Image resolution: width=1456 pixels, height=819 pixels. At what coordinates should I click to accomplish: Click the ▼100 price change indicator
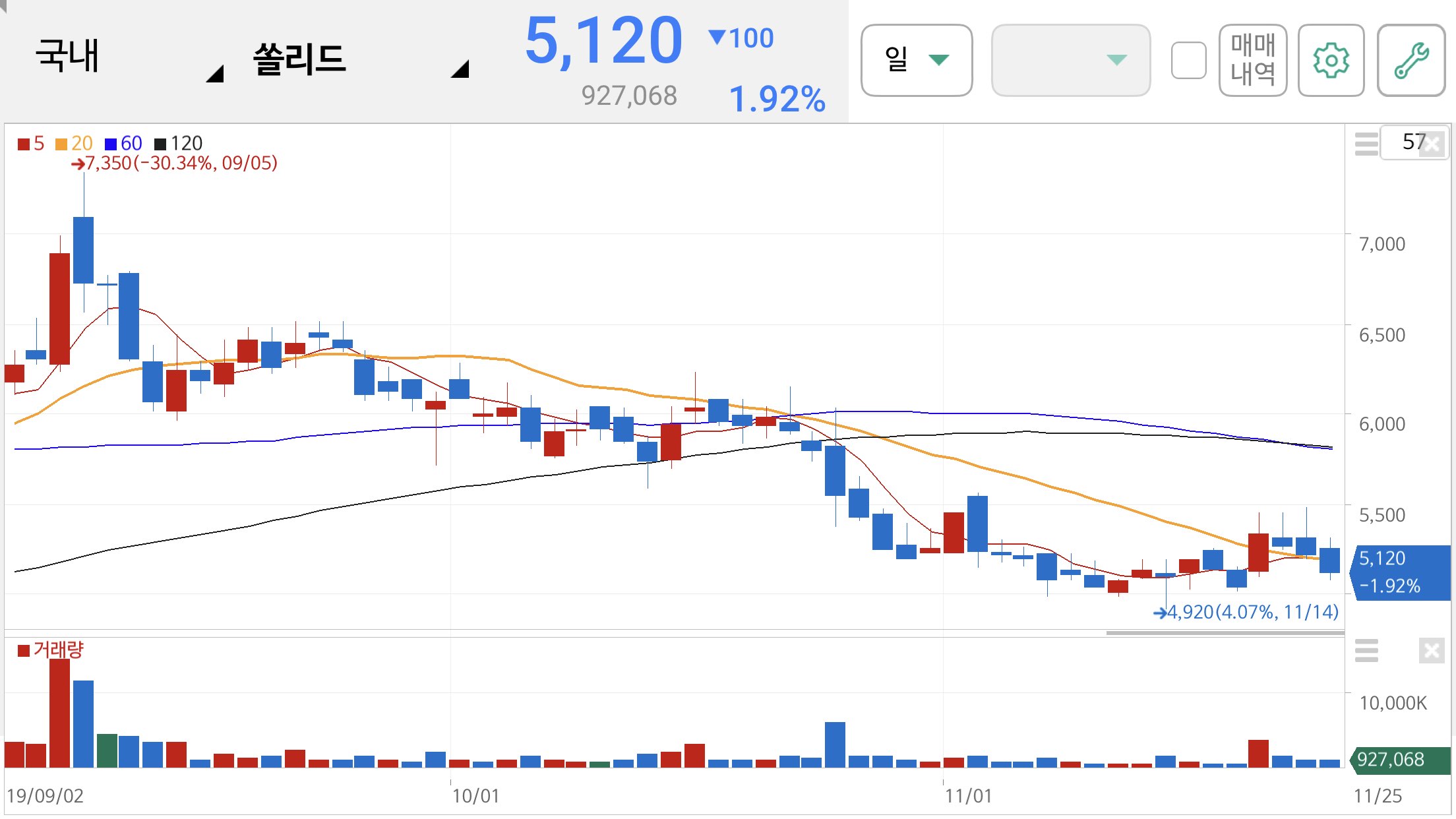click(741, 38)
